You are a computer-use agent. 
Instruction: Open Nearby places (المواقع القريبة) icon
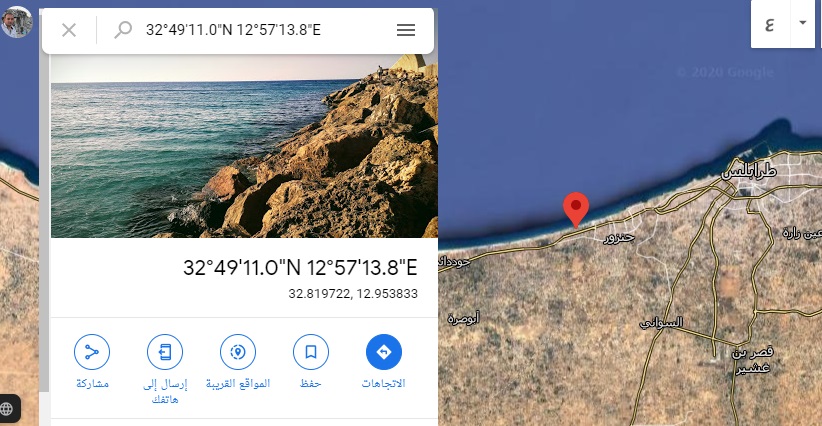tap(238, 352)
